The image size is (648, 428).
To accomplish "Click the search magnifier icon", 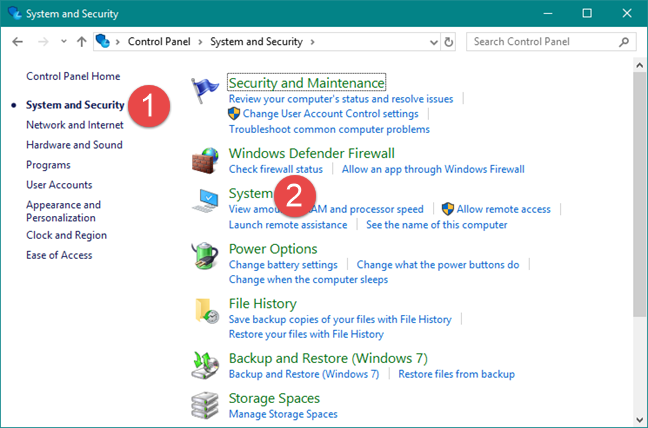I will [x=624, y=42].
